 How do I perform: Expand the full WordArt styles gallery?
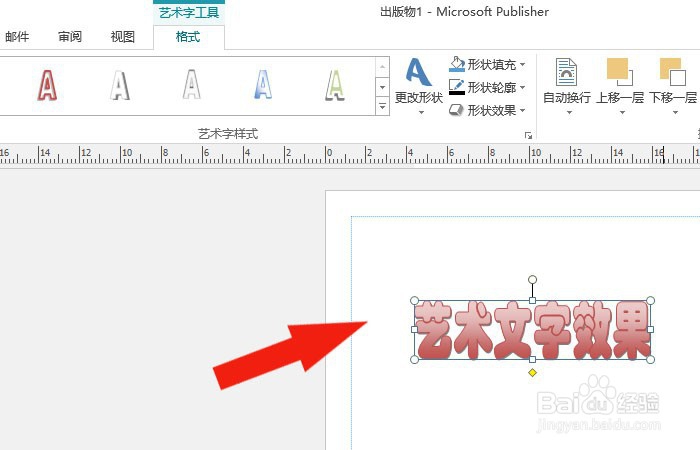coord(383,107)
